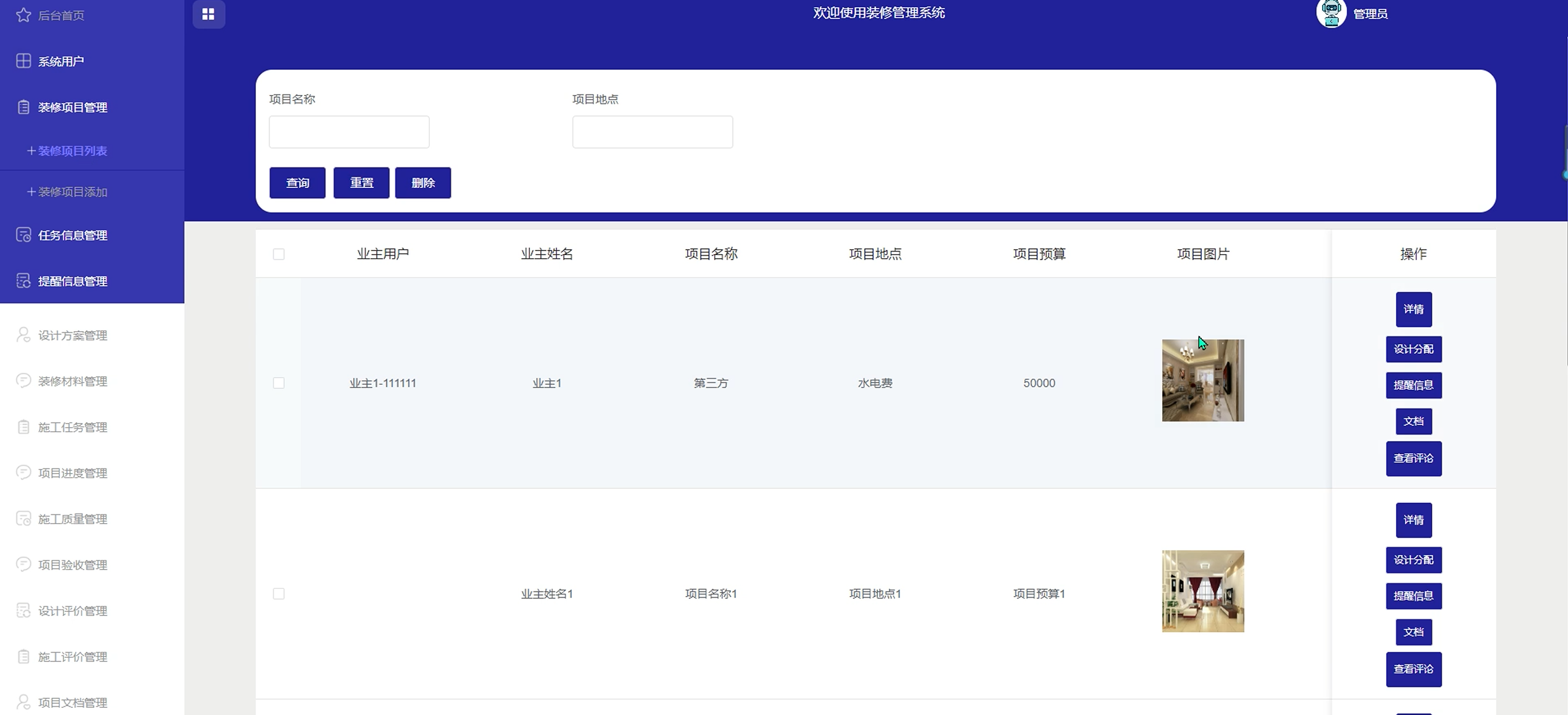
Task: Click the 任务信息管理 sidebar icon
Action: (23, 235)
